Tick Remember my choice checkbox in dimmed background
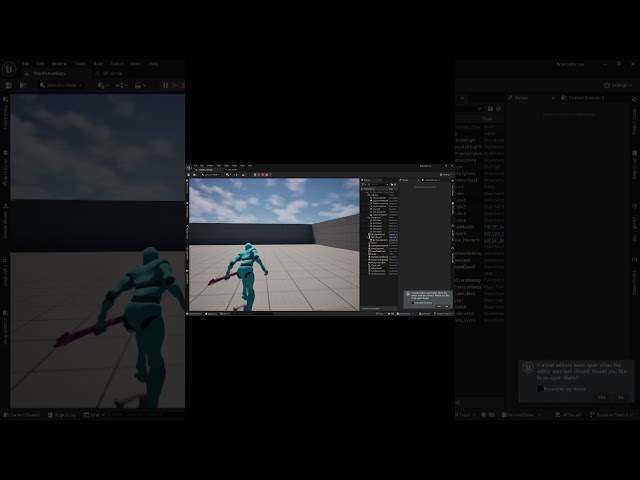Image resolution: width=640 pixels, height=480 pixels. 540,389
